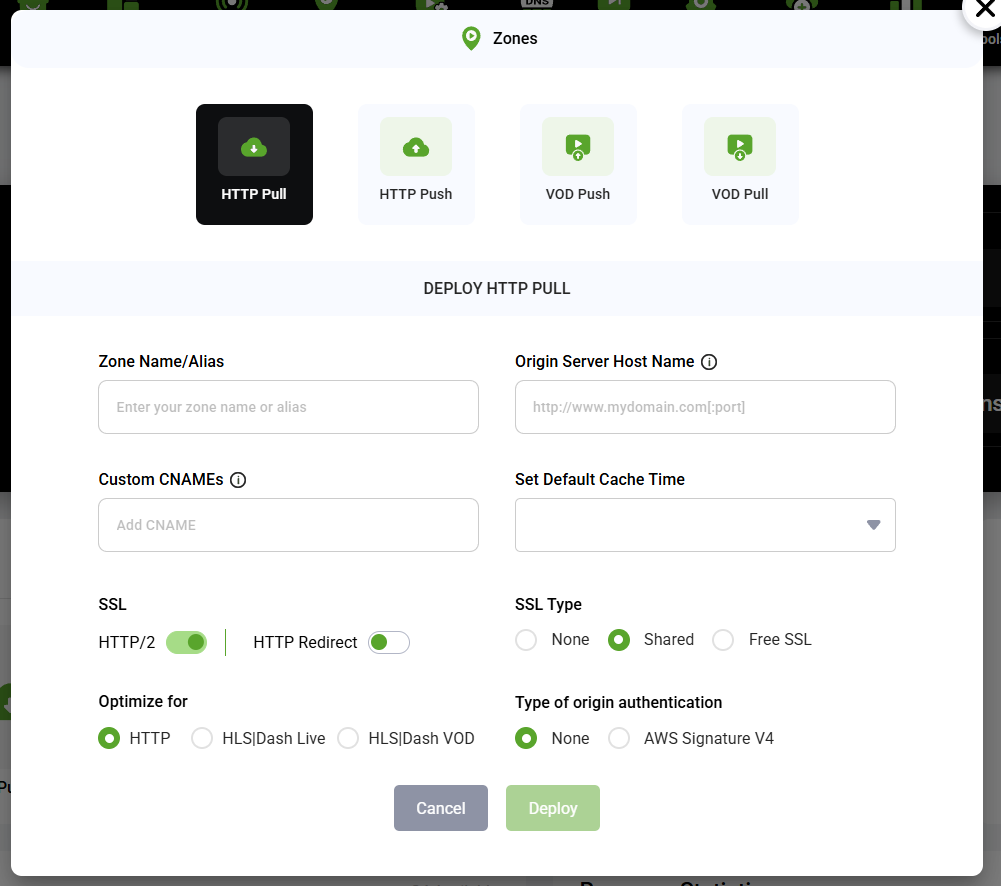Viewport: 1001px width, 886px height.
Task: Click the DNS icon in the background top toolbar
Action: point(537,6)
